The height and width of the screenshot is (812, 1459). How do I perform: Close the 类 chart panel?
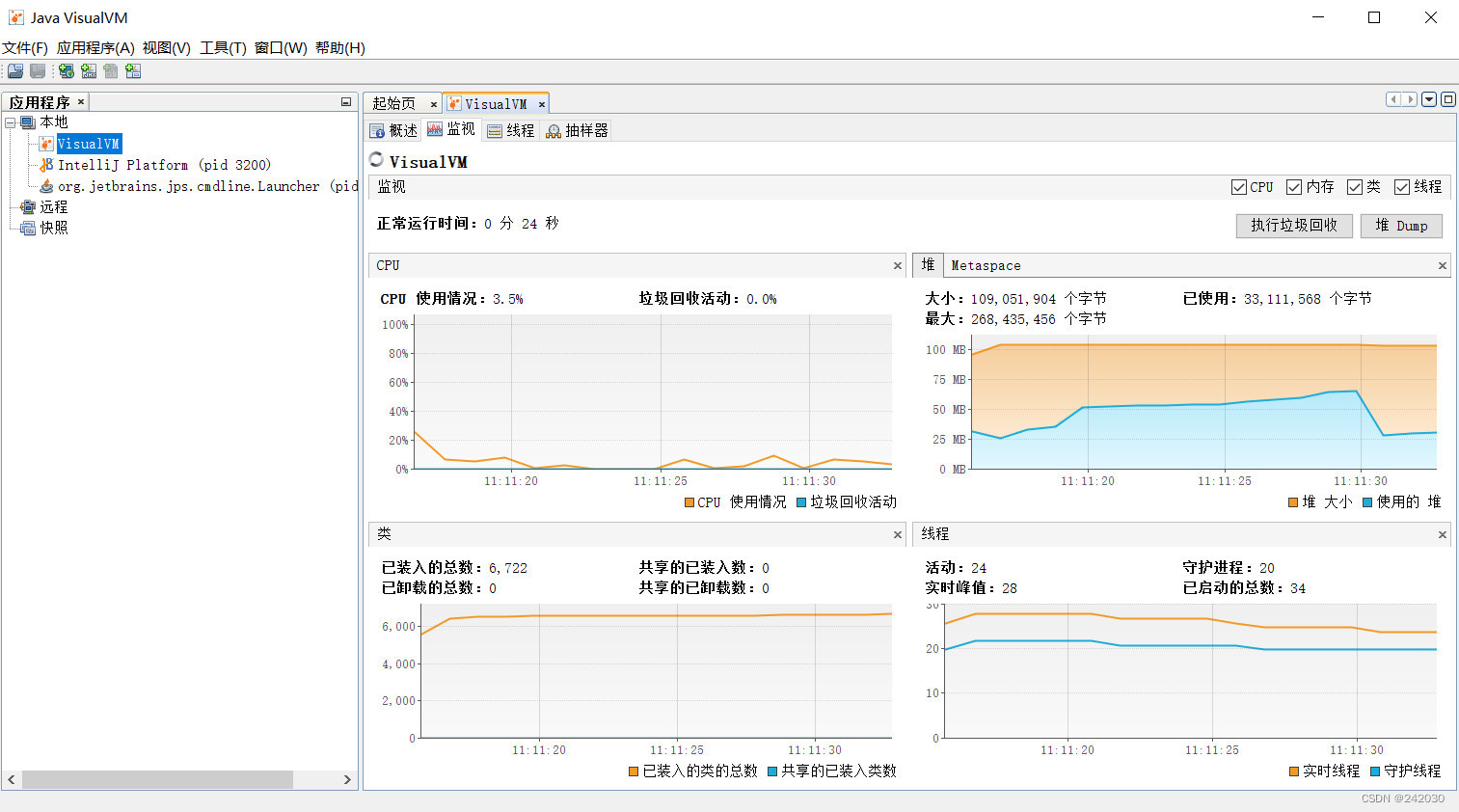(898, 534)
